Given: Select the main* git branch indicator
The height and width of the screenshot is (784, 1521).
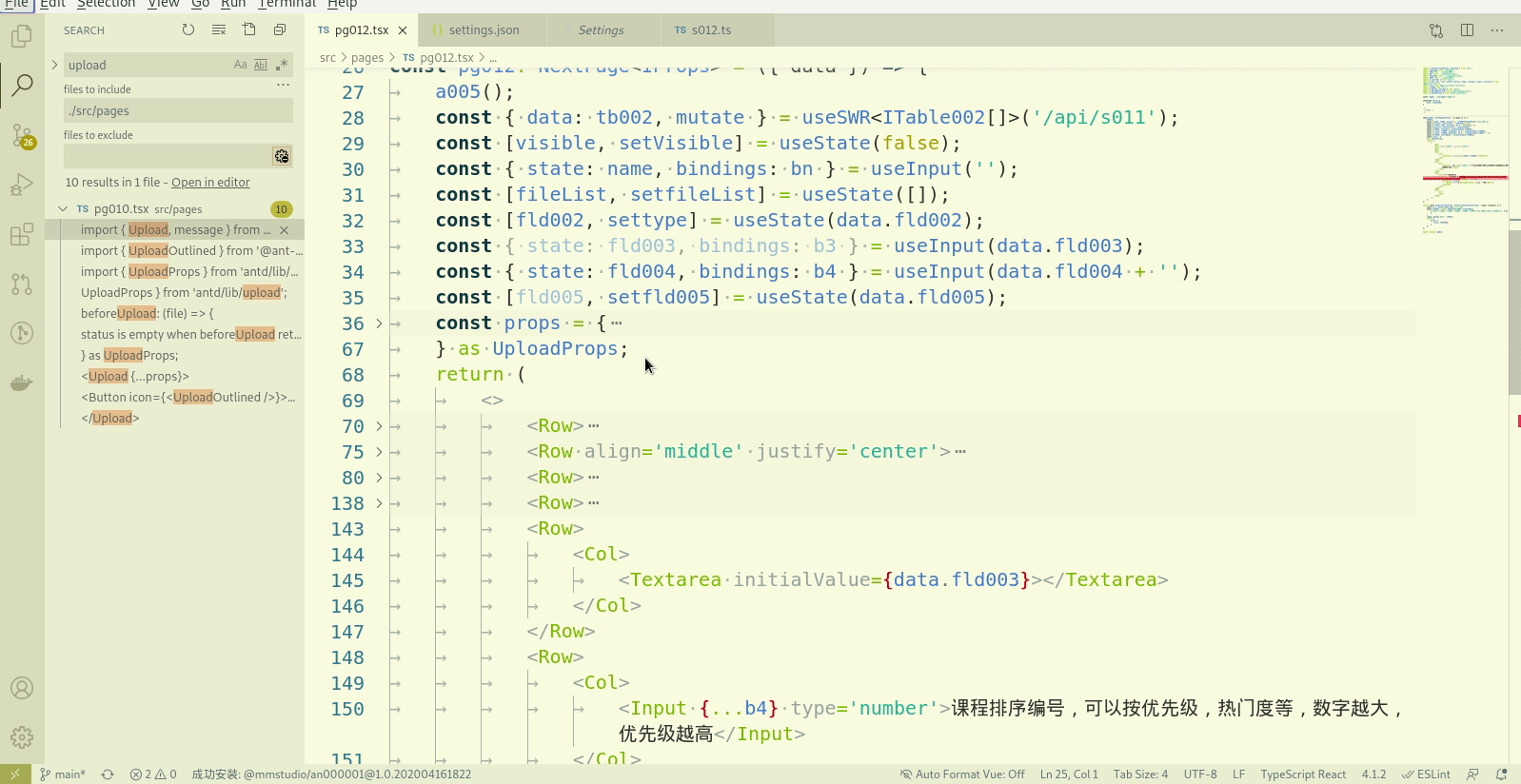Looking at the screenshot, I should tap(62, 774).
